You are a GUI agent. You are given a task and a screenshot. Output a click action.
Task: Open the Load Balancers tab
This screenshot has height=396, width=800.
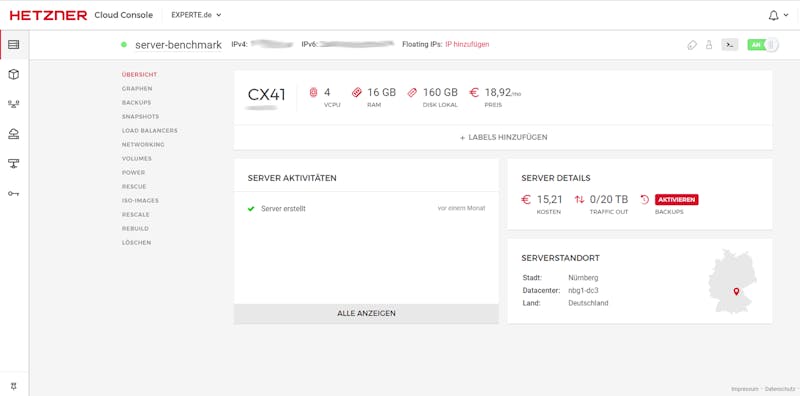coord(149,131)
